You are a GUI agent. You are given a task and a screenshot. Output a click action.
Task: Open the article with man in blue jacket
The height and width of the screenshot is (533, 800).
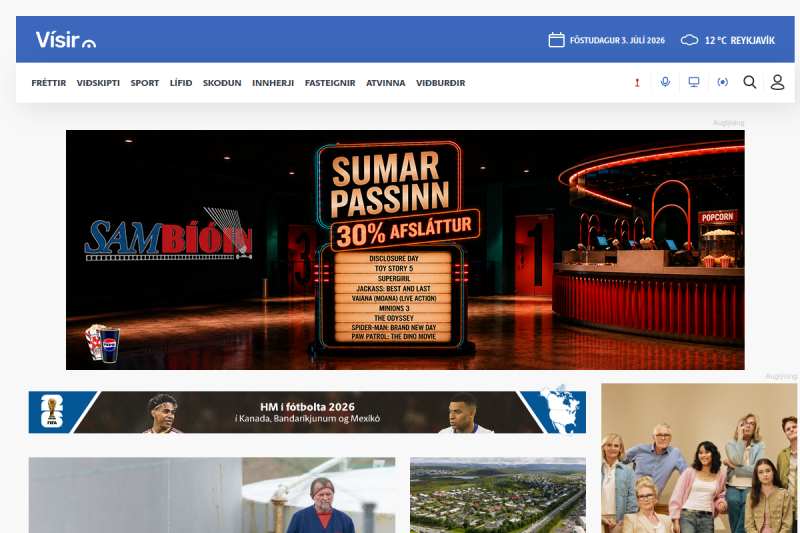coord(212,495)
